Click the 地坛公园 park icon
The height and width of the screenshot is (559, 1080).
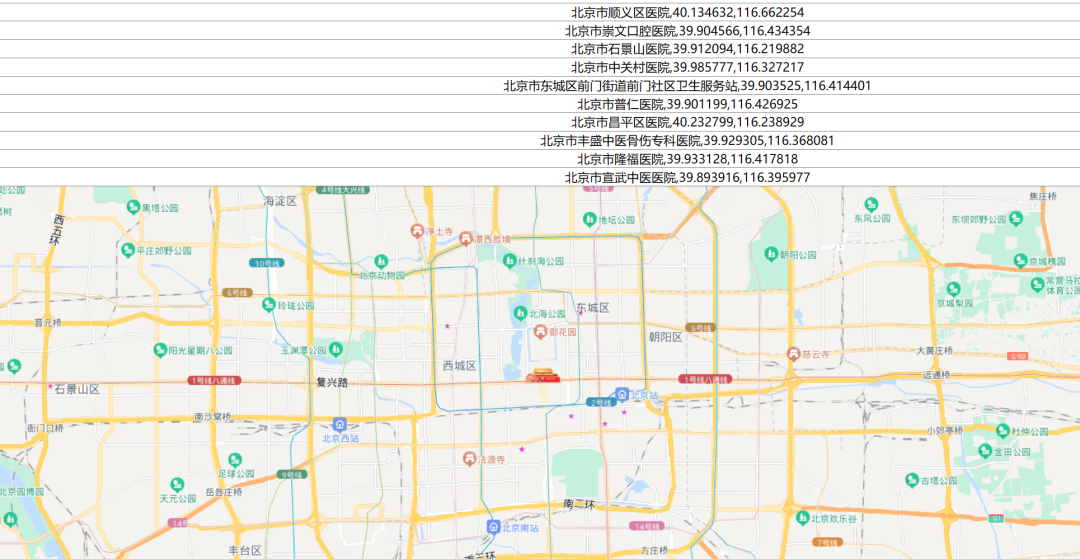tap(590, 220)
